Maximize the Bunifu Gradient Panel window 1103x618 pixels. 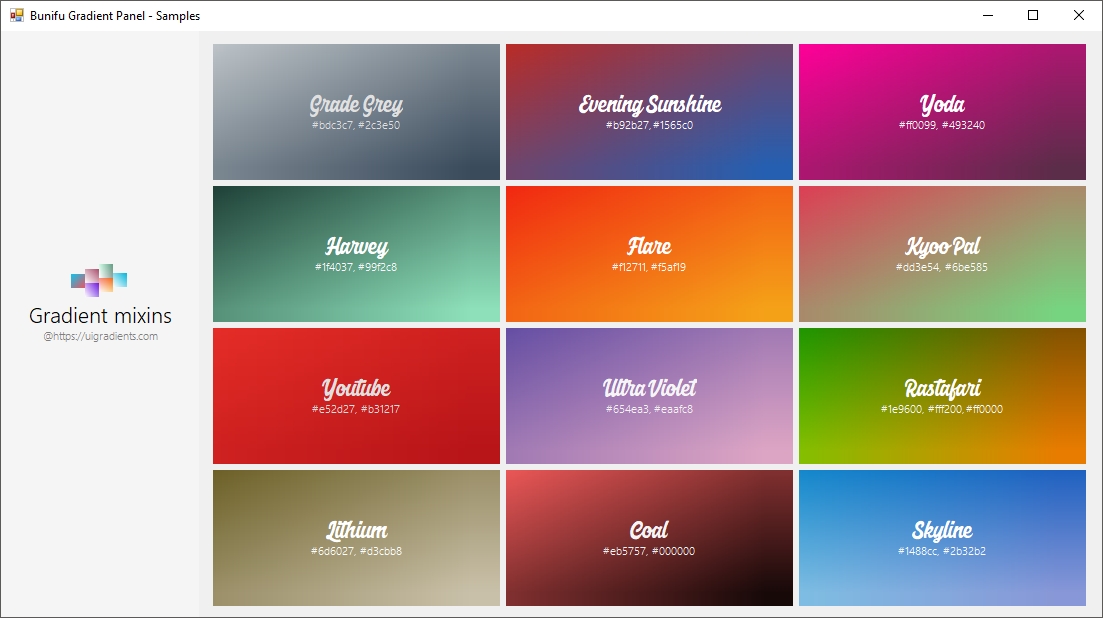tap(1033, 15)
